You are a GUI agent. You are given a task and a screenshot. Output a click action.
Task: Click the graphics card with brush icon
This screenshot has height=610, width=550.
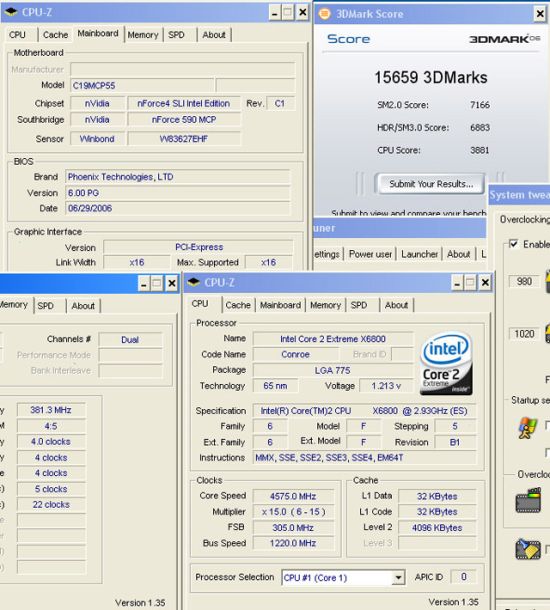[528, 549]
